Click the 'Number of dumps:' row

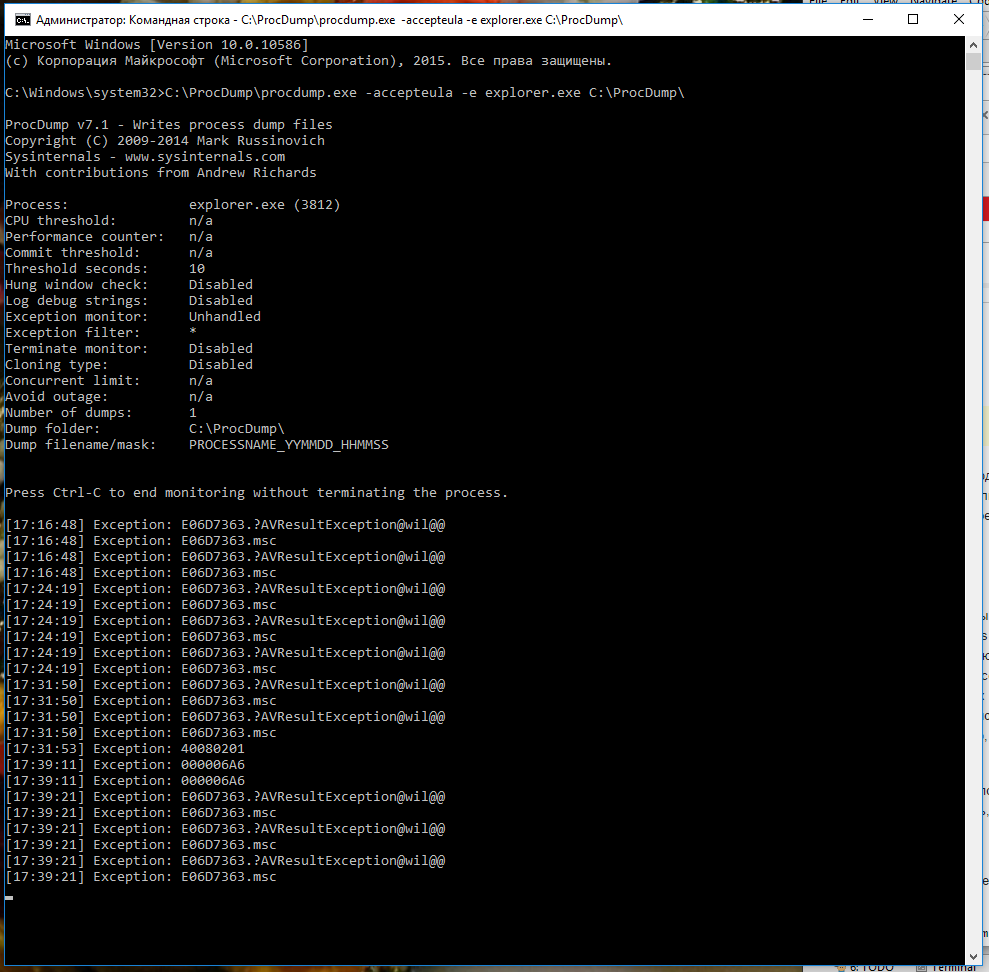[101, 413]
